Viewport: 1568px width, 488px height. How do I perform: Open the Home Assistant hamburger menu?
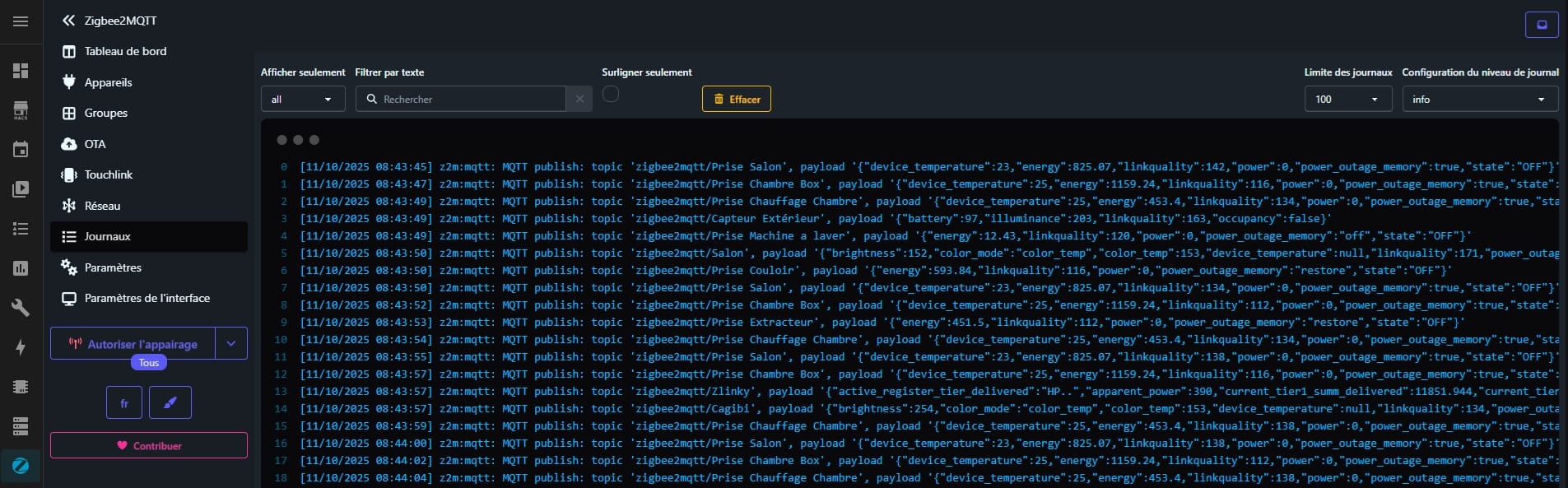coord(21,21)
